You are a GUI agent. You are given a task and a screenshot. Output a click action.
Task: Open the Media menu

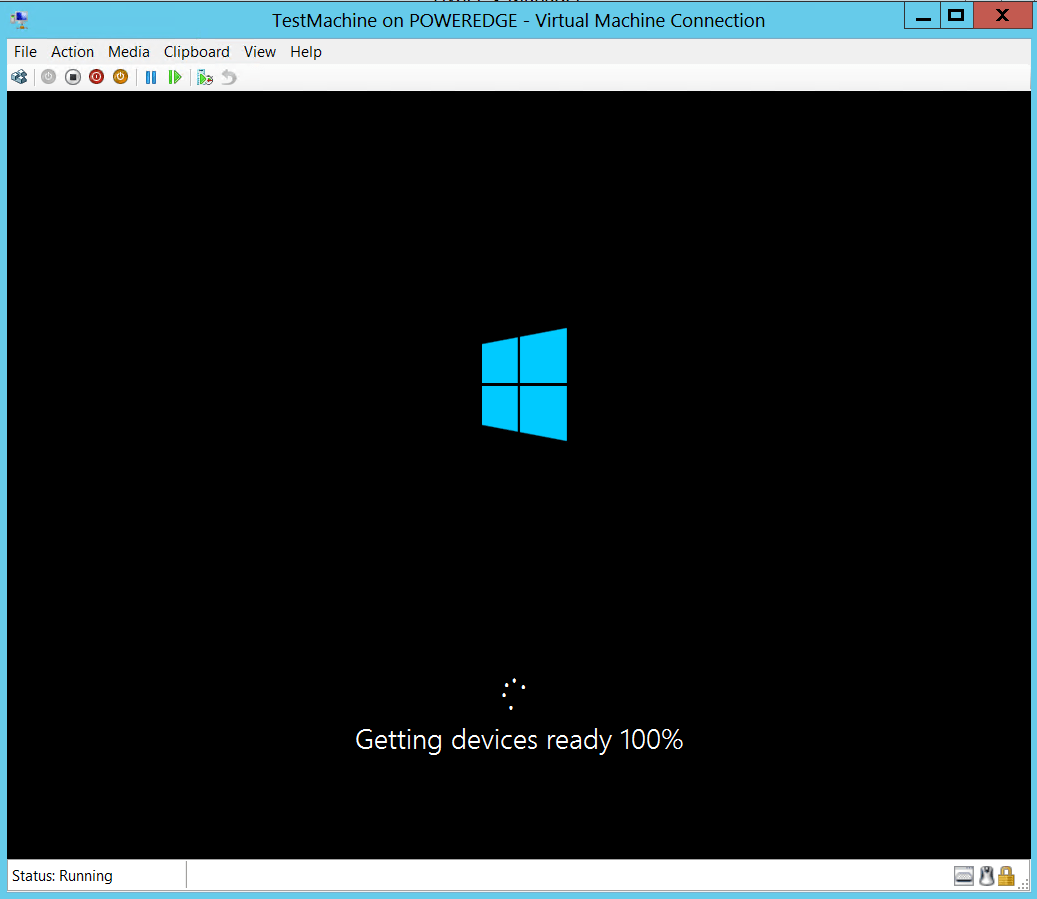tap(129, 52)
